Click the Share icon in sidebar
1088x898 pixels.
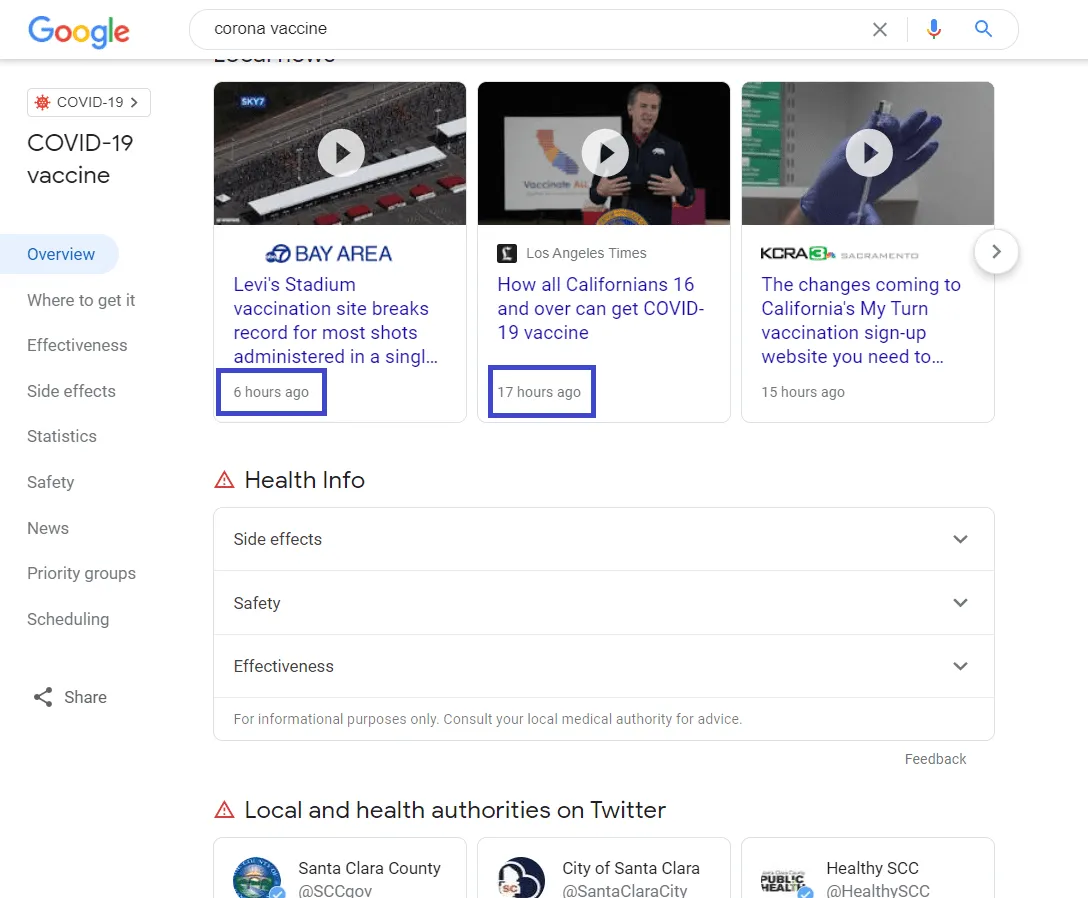(x=43, y=697)
